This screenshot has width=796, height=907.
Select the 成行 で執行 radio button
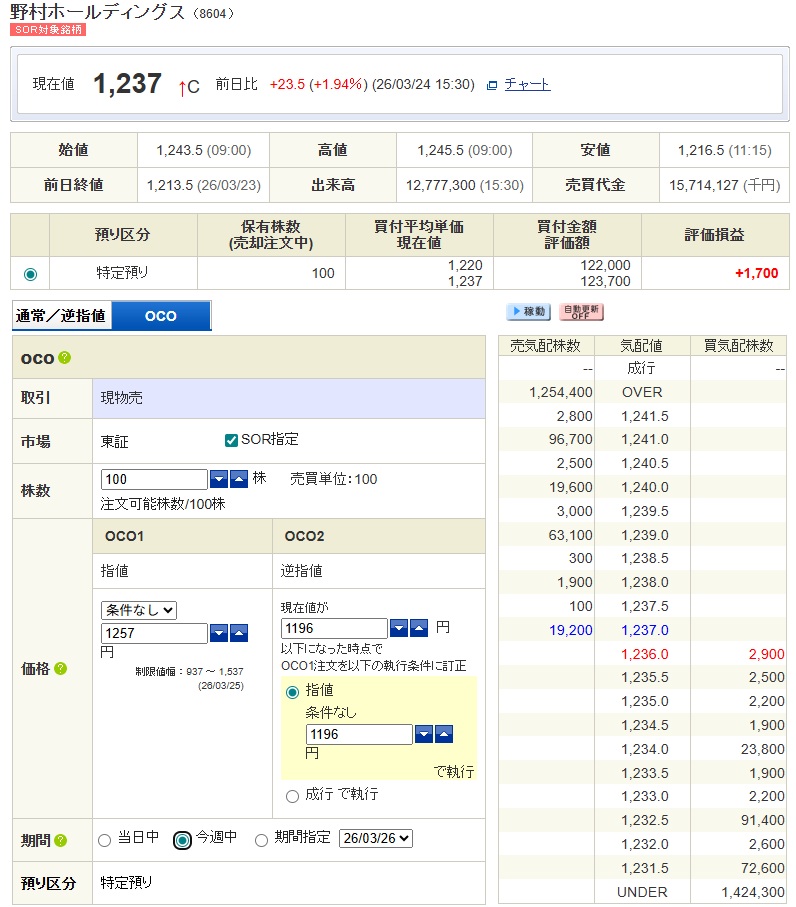pos(293,797)
